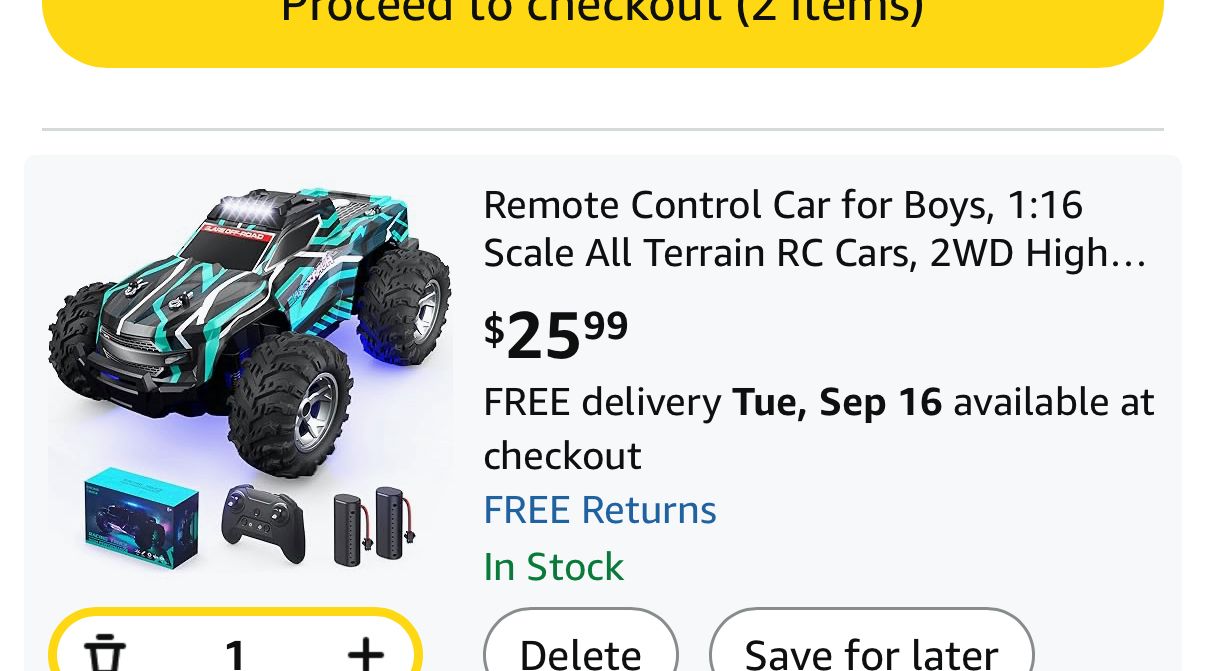Click the packaging box in product photo
1206x671 pixels.
pos(141,518)
